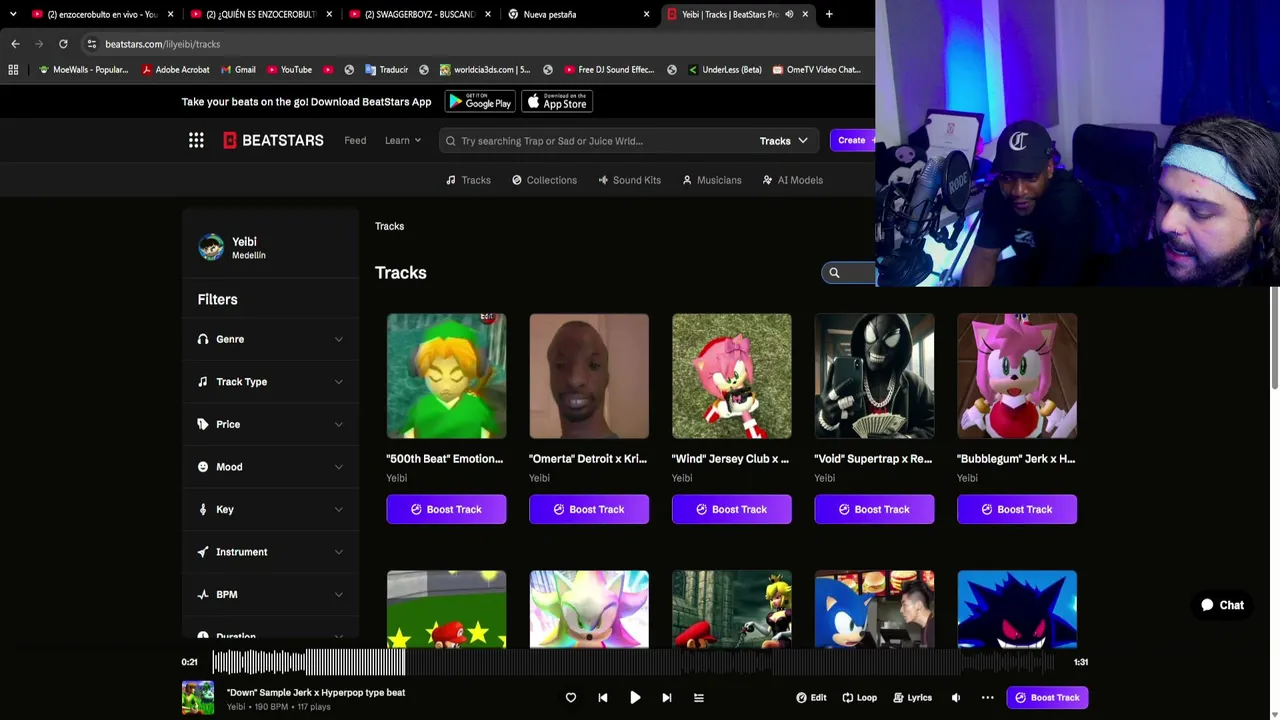Viewport: 1280px width, 720px height.
Task: Click the BeatStars logo
Action: [273, 141]
